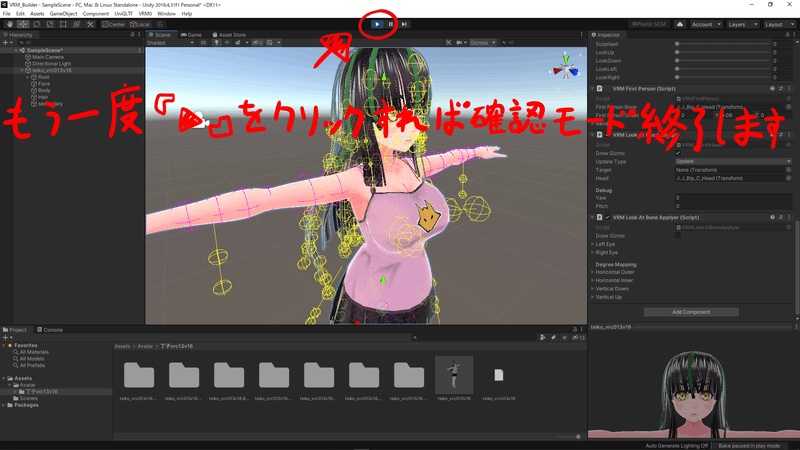Screen dimensions: 800x450
Task: Open the Gizmos dropdown
Action: (x=482, y=43)
